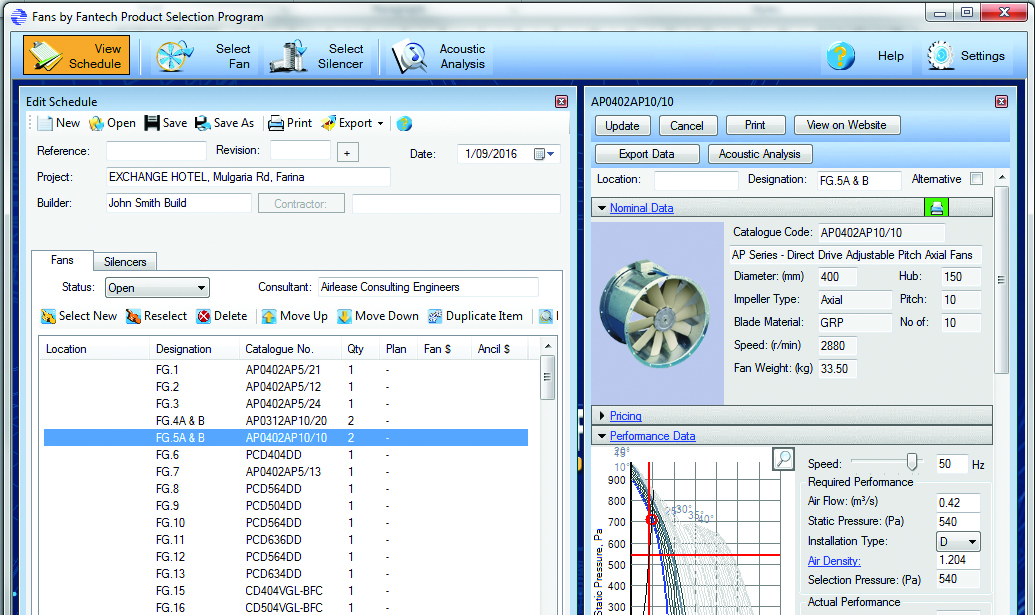
Task: Collapse the Performance Data section arrow
Action: coord(601,436)
